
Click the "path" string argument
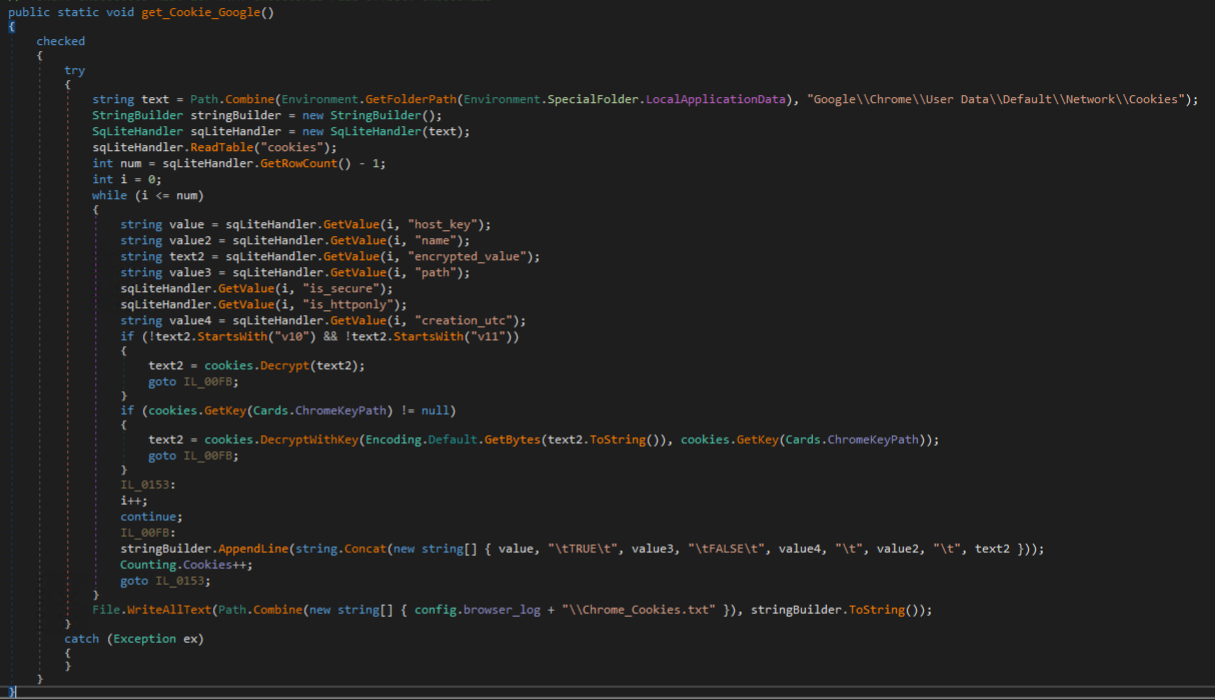(437, 272)
